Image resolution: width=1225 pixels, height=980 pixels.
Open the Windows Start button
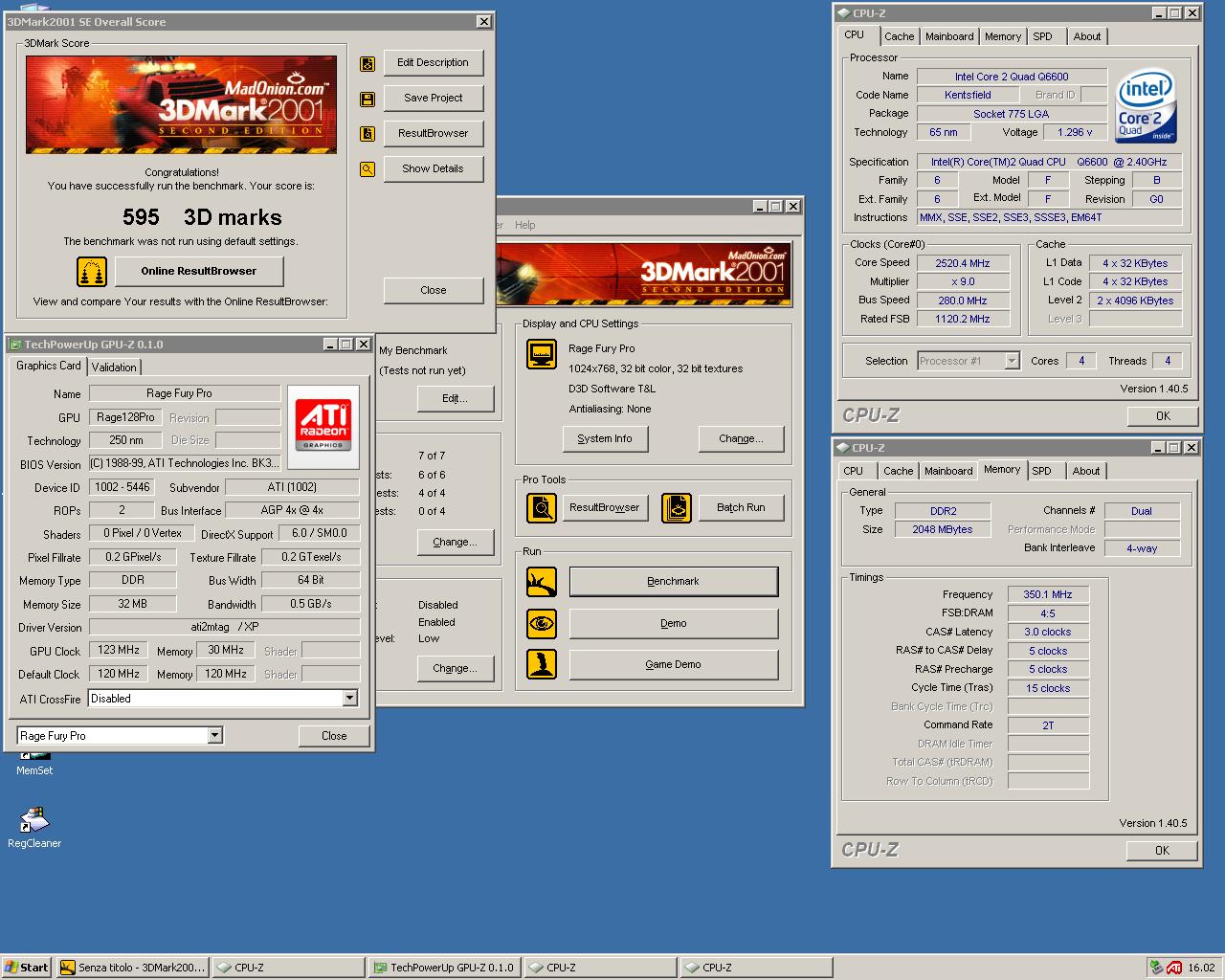(27, 968)
